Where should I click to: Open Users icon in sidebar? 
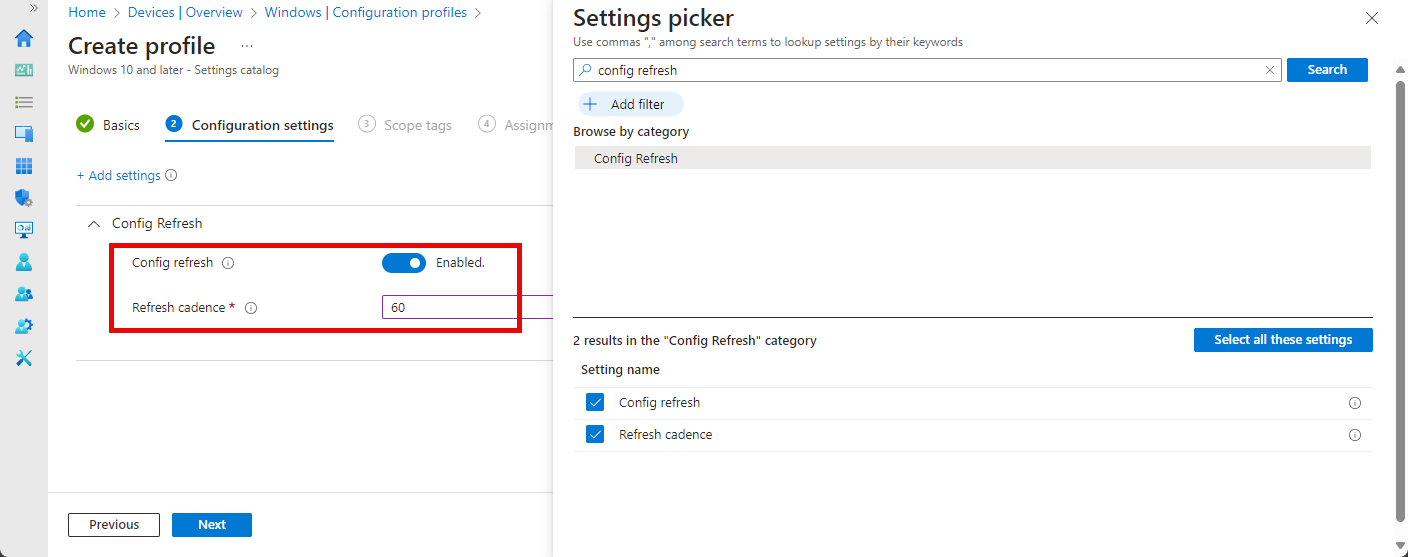click(24, 262)
